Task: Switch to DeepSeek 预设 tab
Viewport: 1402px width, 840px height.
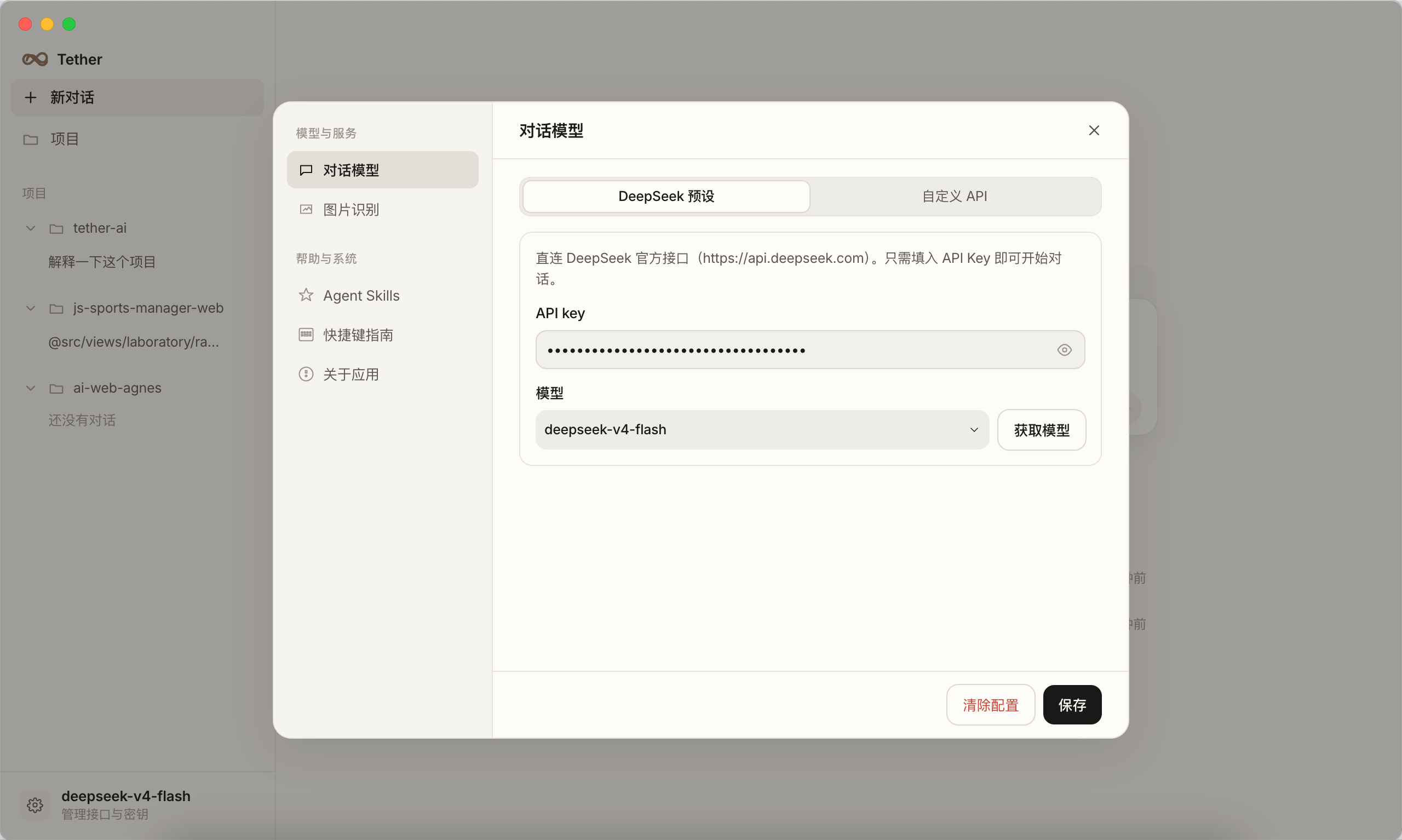Action: (x=666, y=197)
